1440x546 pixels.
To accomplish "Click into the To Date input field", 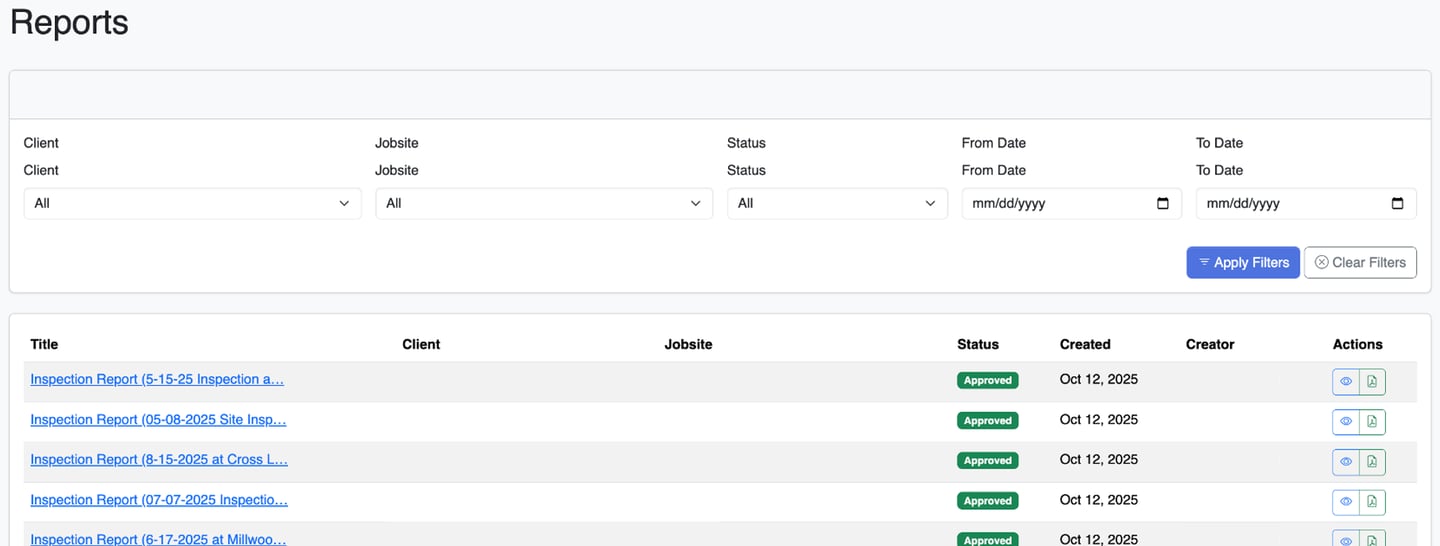I will coord(1306,203).
